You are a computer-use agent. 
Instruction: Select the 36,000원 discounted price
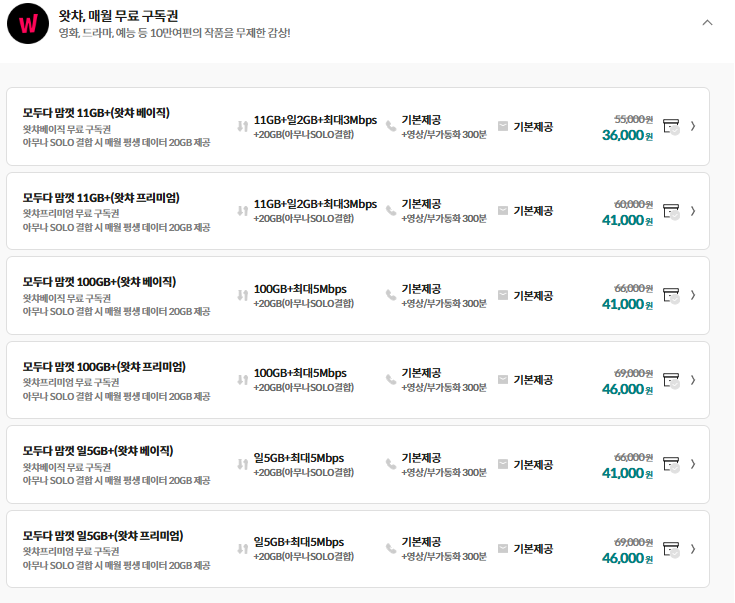click(x=627, y=136)
